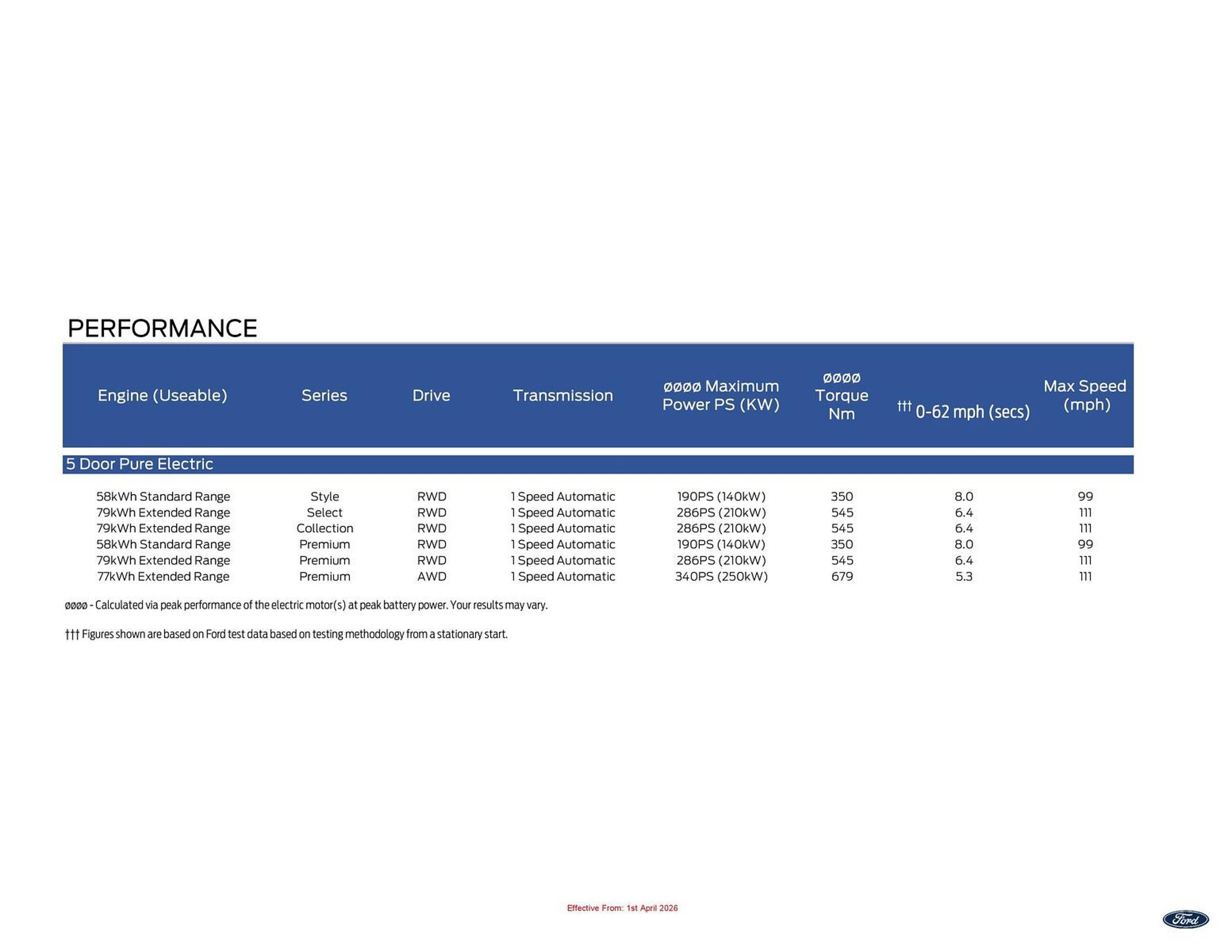
Task: Click the Drive column header
Action: pyautogui.click(x=432, y=396)
